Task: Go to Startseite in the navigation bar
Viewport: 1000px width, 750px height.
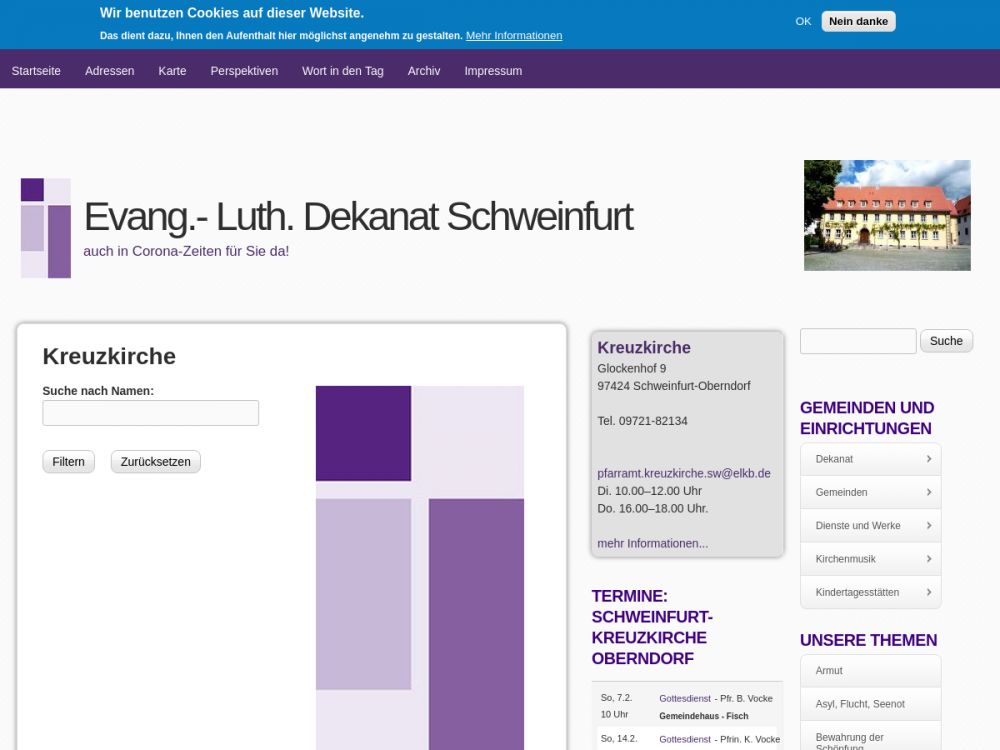Action: coord(36,71)
